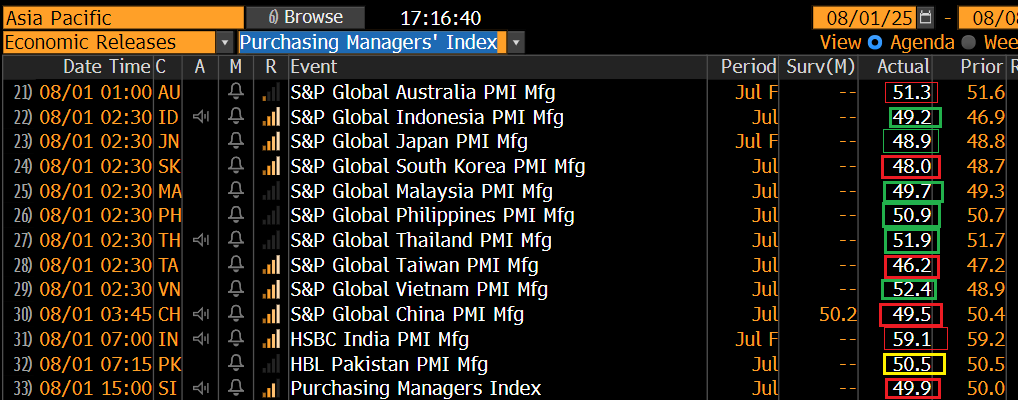Click the Prior value 46.9 for Indonesia
The image size is (1018, 400).
[985, 118]
